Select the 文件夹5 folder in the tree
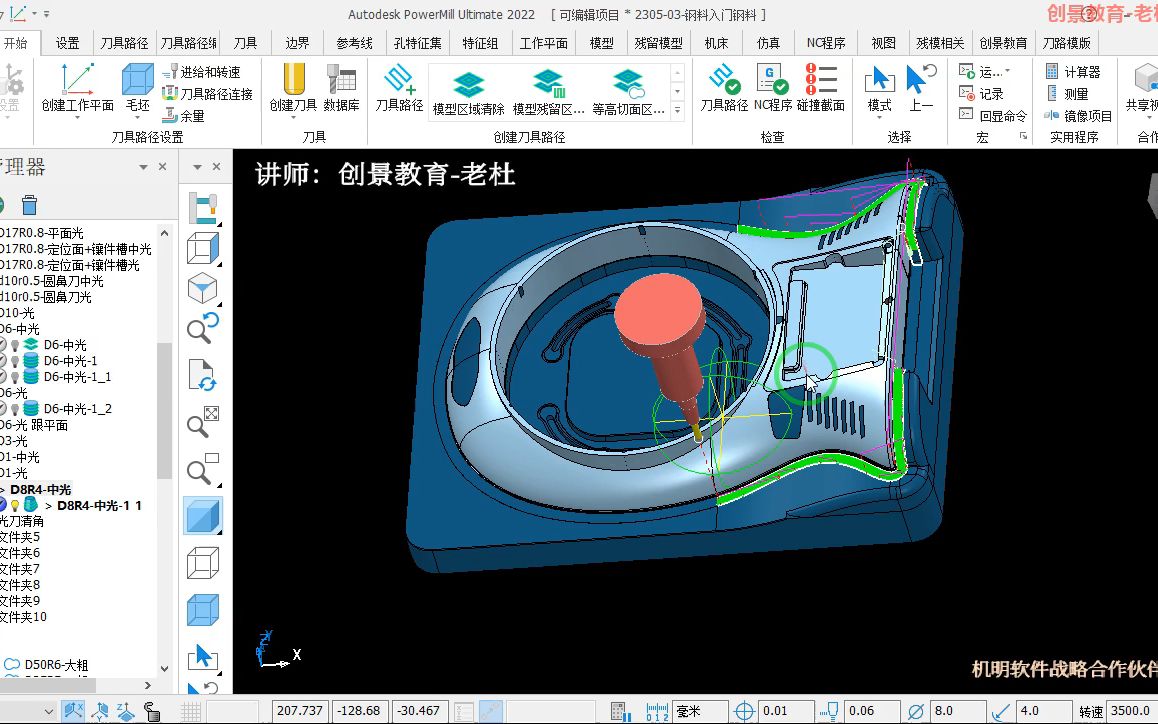This screenshot has width=1158, height=724. pos(20,537)
